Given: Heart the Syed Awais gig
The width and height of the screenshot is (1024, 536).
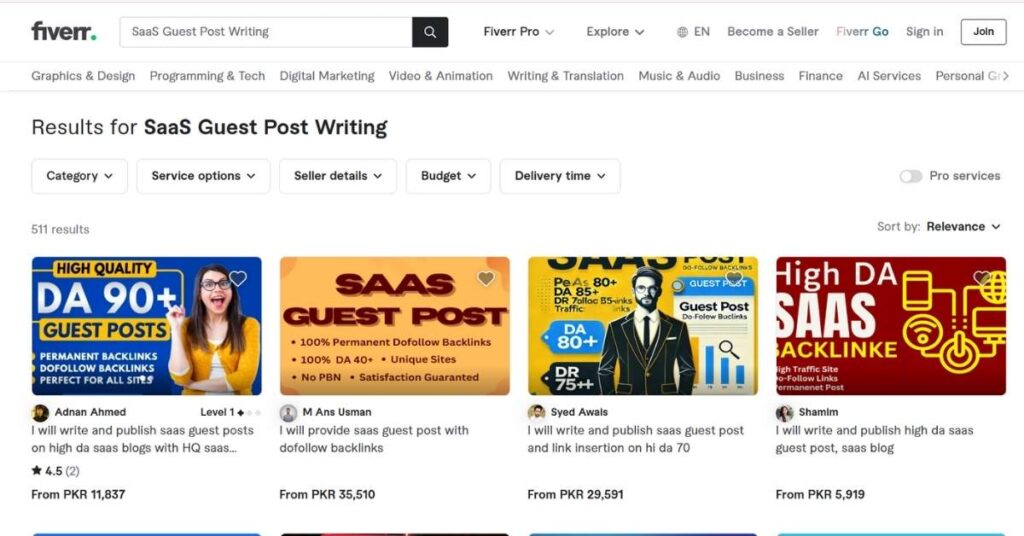Looking at the screenshot, I should click(734, 279).
